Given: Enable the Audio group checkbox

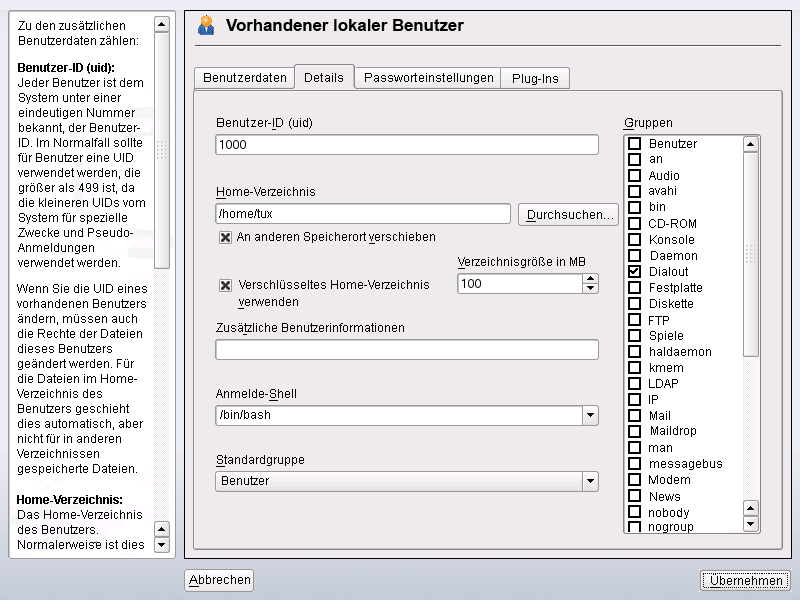Looking at the screenshot, I should click(634, 176).
